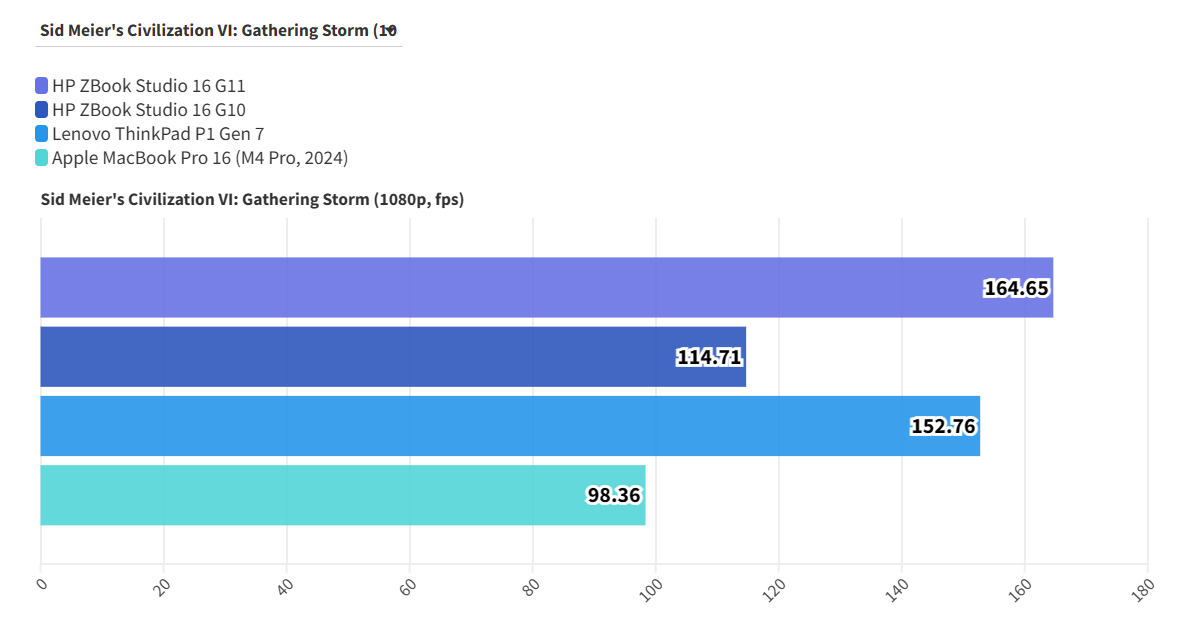
Task: Toggle the Lenovo ThinkPad P1 Gen 7 legend label
Action: click(x=158, y=134)
